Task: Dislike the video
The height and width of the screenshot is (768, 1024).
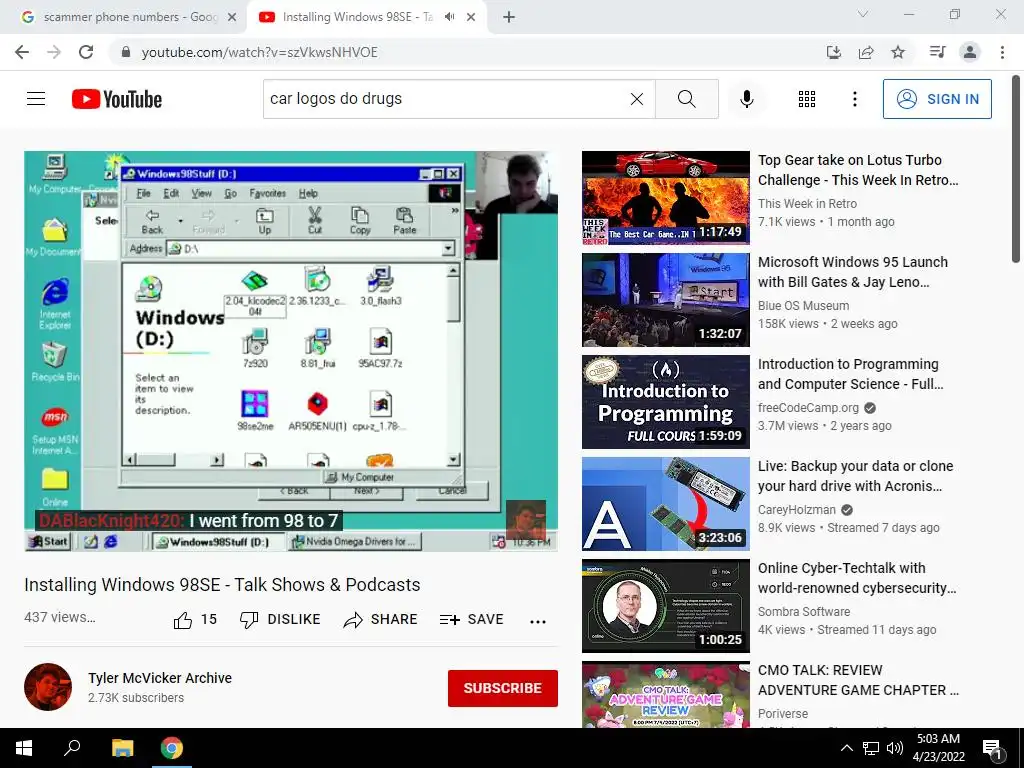Action: [x=280, y=620]
